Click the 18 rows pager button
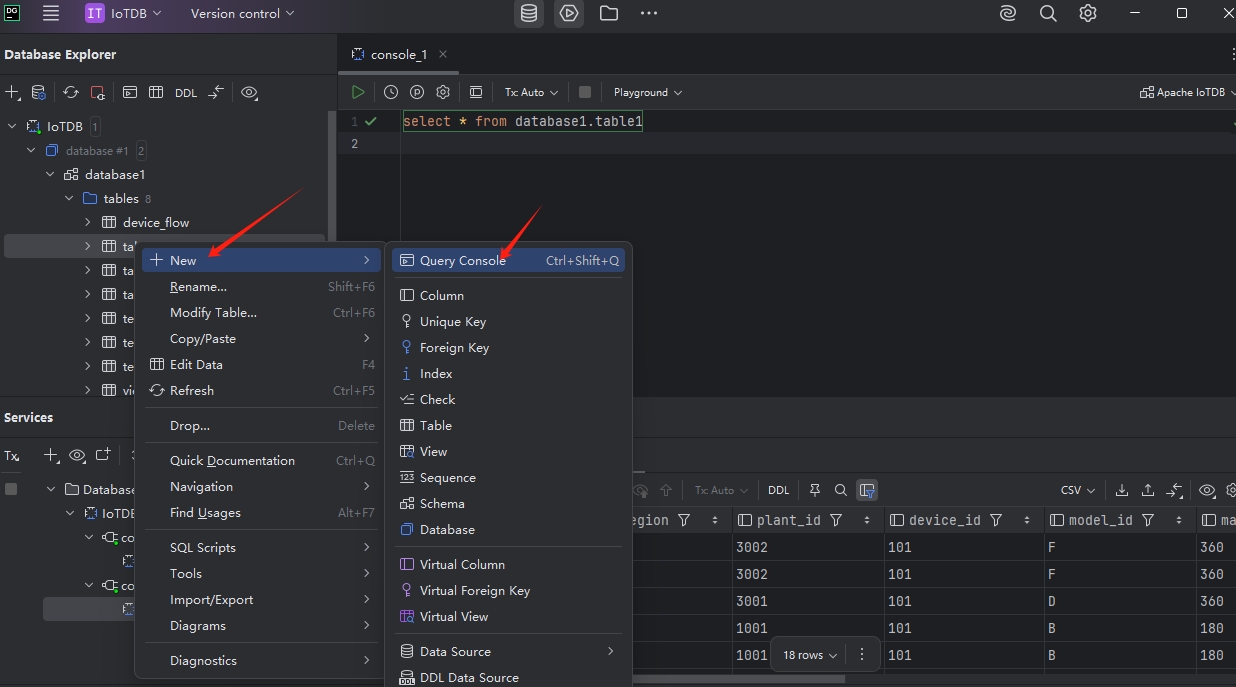The width and height of the screenshot is (1236, 687). tap(809, 655)
